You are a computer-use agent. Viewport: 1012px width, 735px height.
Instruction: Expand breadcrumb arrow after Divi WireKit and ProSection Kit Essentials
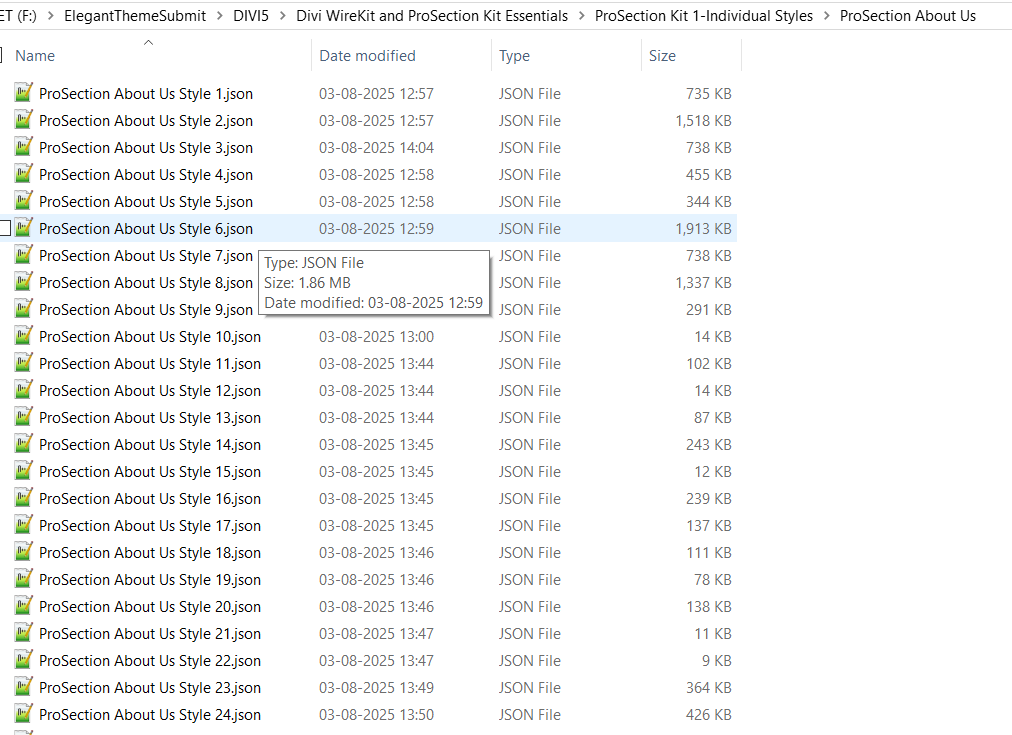[x=582, y=15]
